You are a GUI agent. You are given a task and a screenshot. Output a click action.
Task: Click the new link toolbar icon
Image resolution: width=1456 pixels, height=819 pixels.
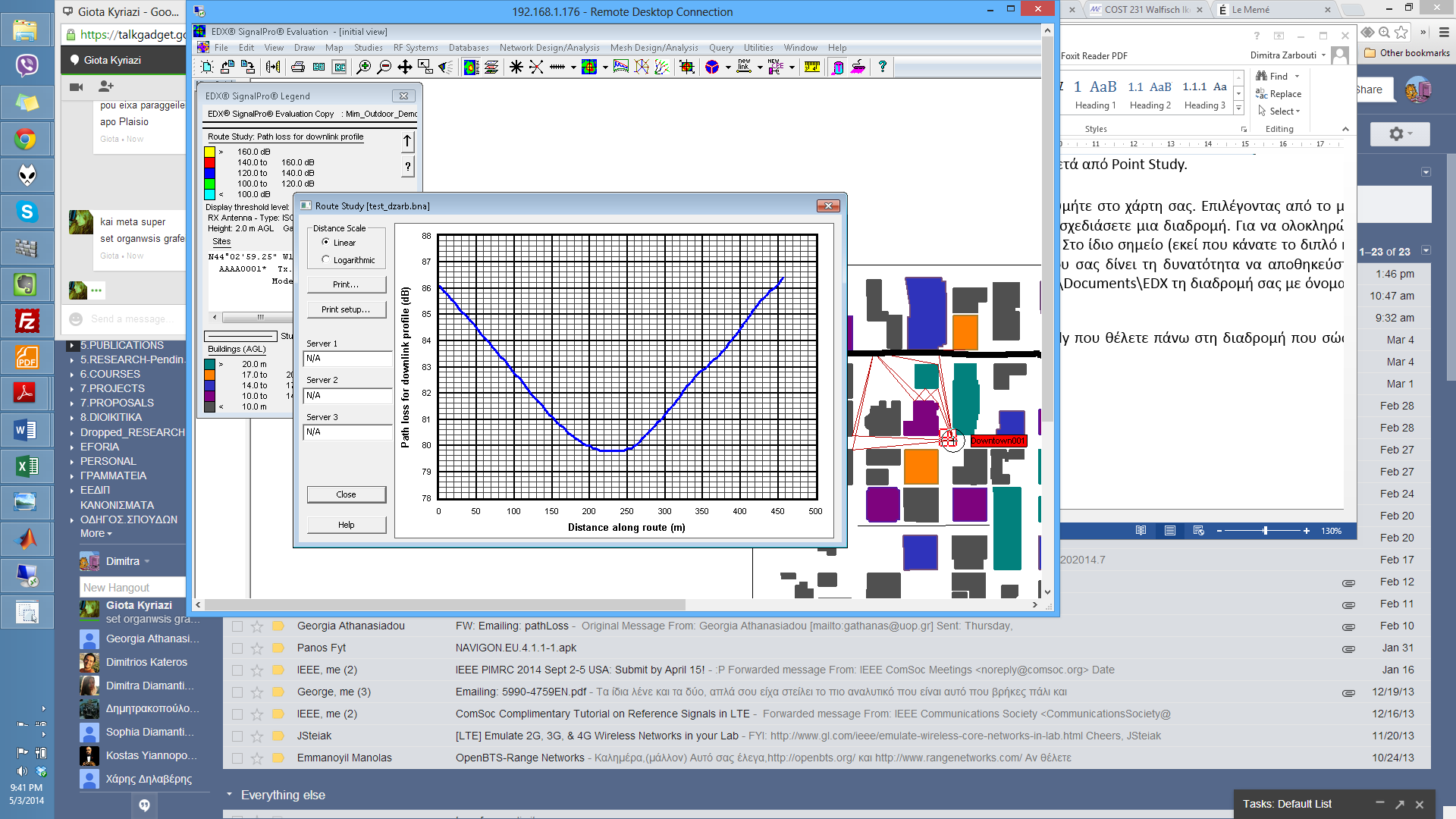click(x=744, y=67)
